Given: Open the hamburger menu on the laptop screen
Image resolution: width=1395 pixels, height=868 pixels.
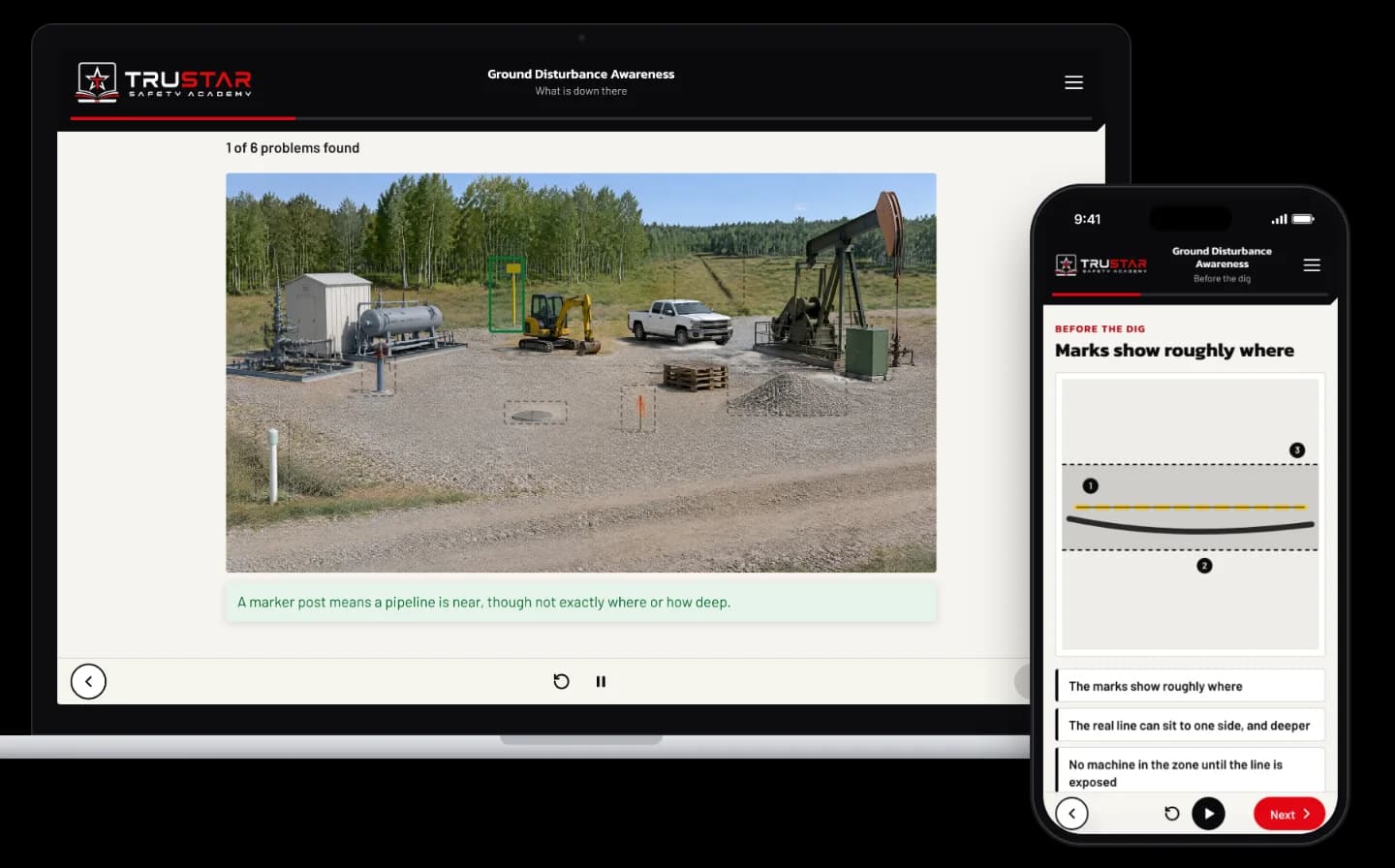Looking at the screenshot, I should click(1073, 82).
